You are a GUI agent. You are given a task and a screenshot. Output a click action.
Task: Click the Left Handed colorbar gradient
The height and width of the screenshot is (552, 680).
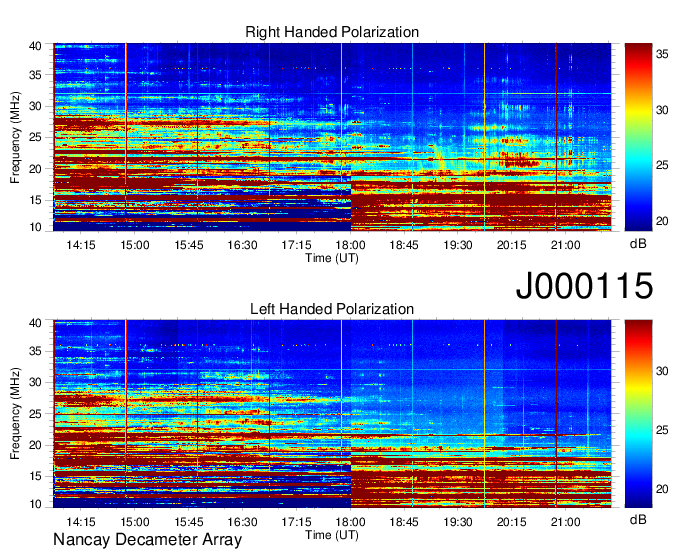pos(638,413)
